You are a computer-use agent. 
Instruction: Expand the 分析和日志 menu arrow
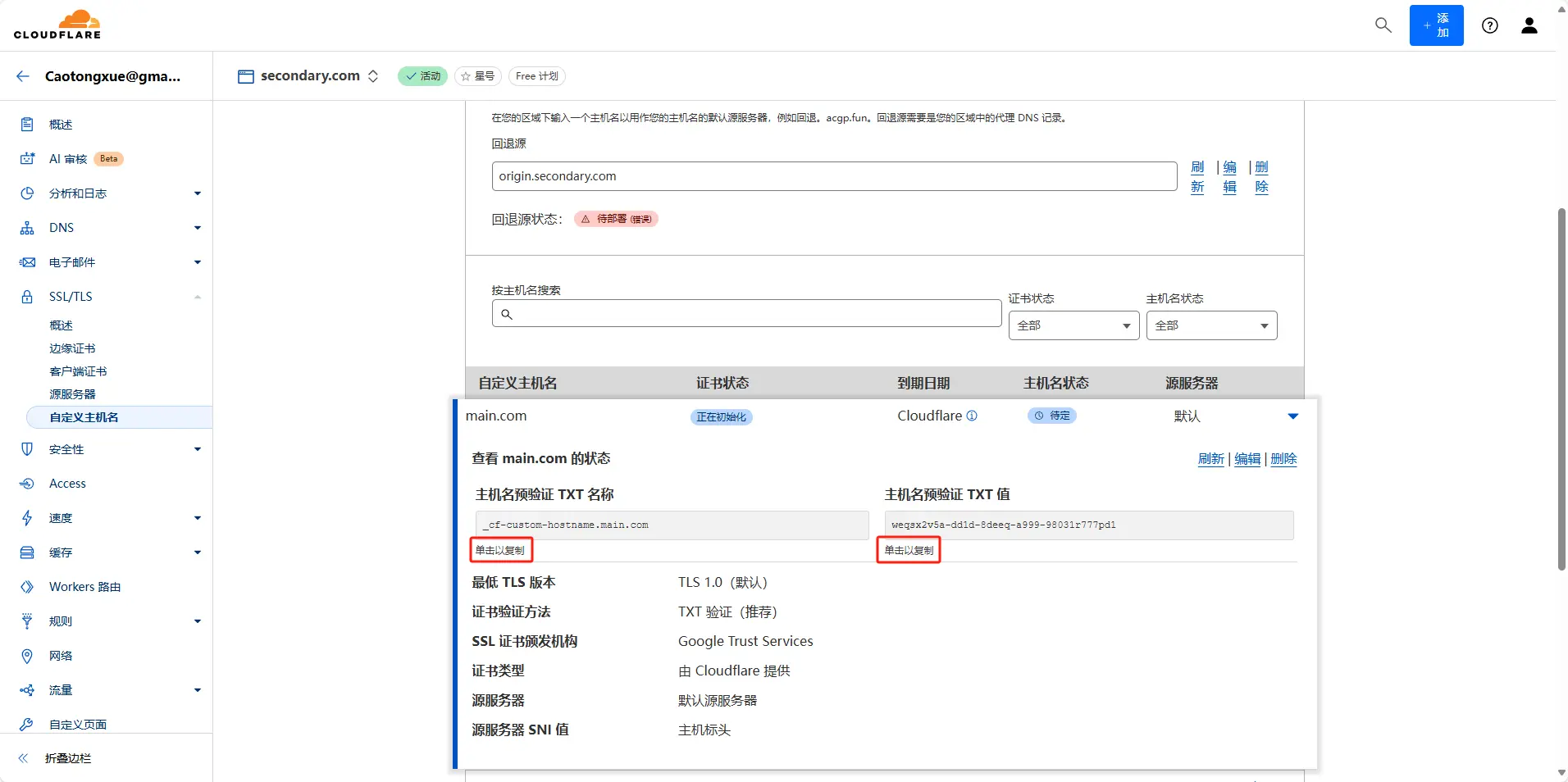click(197, 193)
